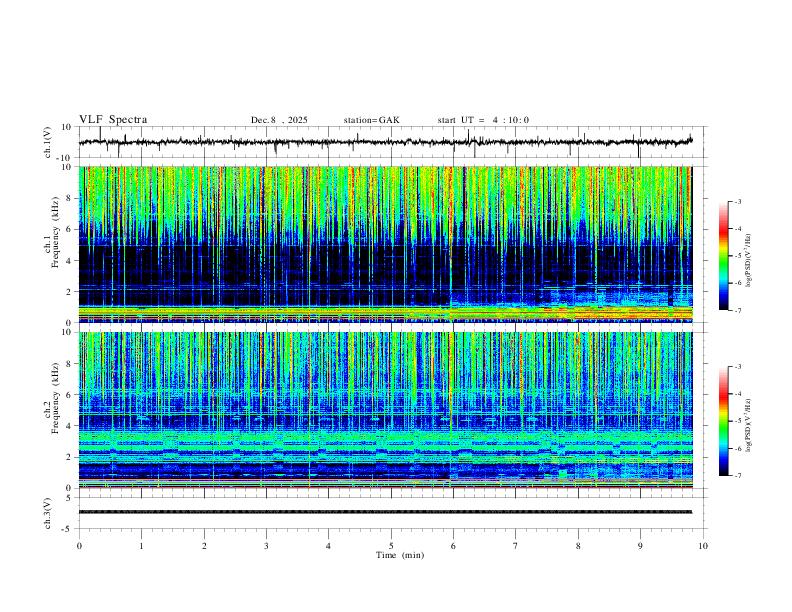The height and width of the screenshot is (612, 792).
Task: Click the time-axis tick label "3"
Action: click(267, 546)
